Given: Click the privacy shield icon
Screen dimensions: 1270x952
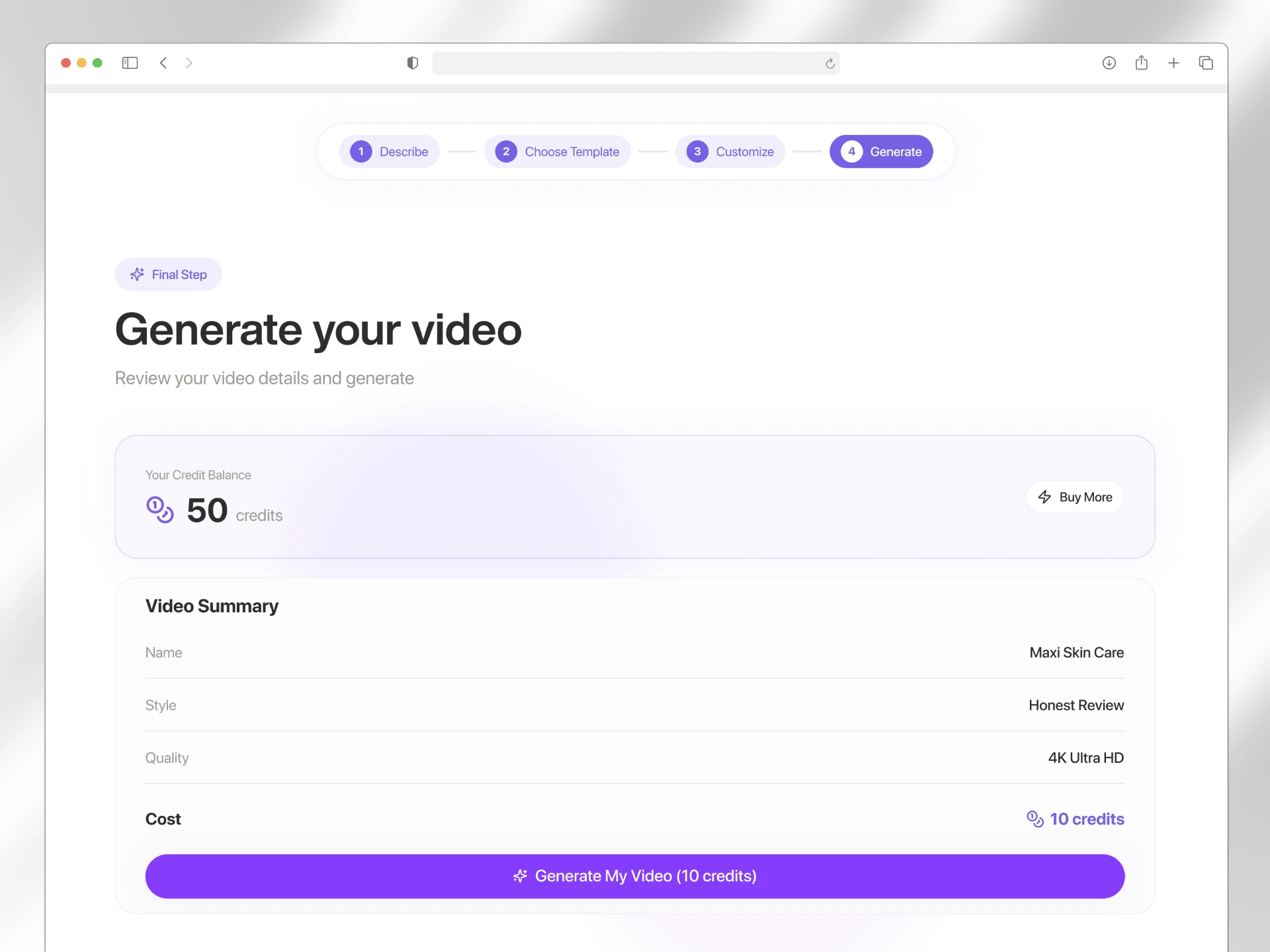Looking at the screenshot, I should 413,63.
